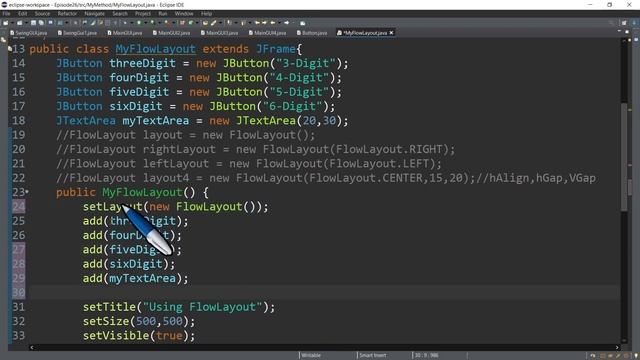Image resolution: width=640 pixels, height=360 pixels.
Task: Open the Back history dropdown arrow
Action: tap(279, 23)
